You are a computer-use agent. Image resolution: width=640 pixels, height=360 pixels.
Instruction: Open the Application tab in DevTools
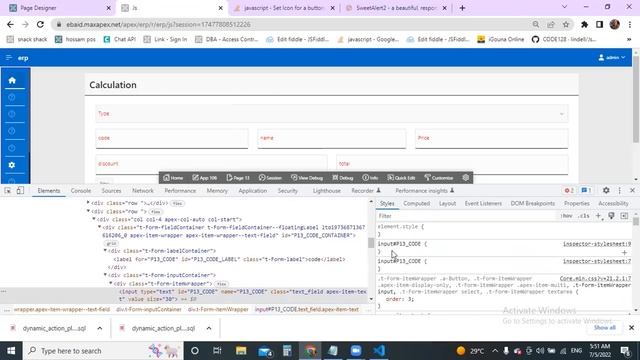(x=253, y=191)
